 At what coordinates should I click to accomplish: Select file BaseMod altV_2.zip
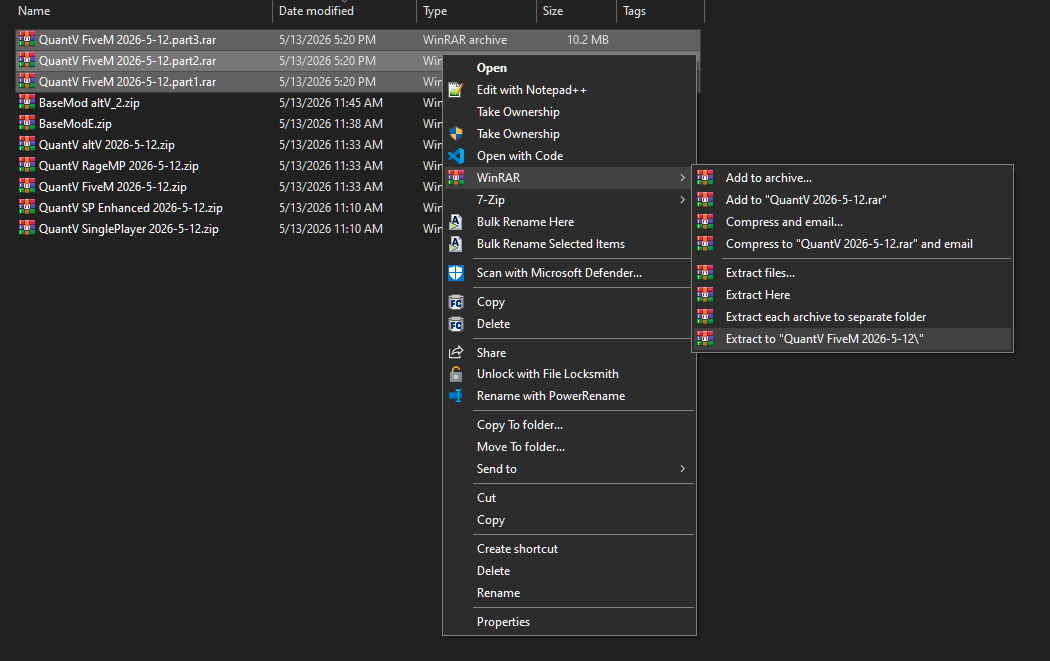tap(89, 102)
